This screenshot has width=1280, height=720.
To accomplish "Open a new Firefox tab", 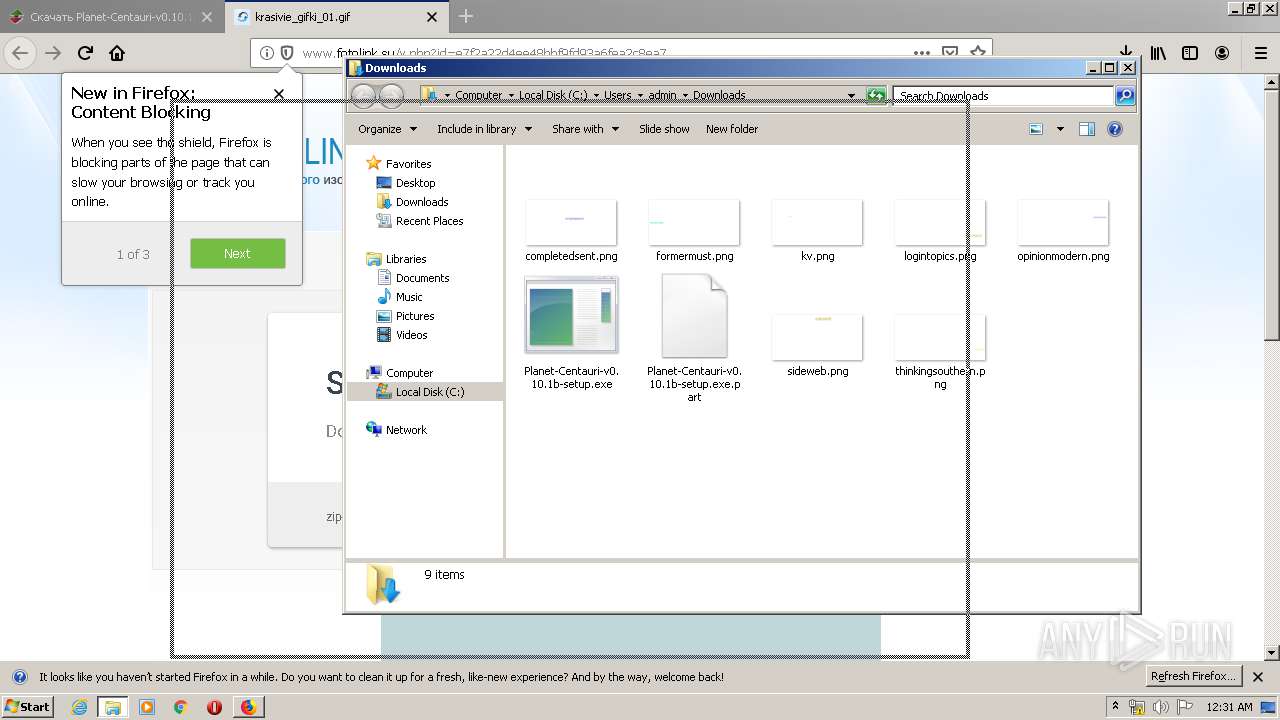I will 466,16.
